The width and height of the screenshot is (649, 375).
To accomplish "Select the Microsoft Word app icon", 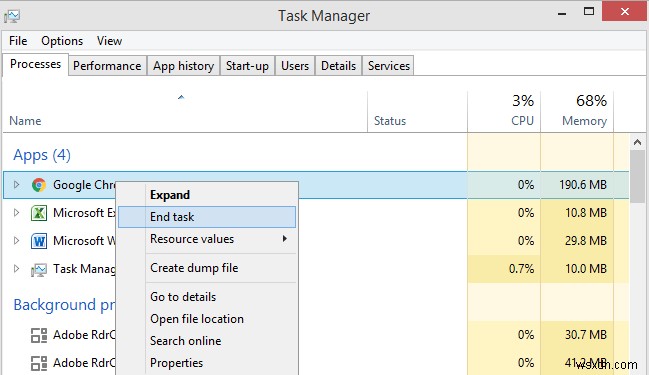I will pyautogui.click(x=39, y=241).
